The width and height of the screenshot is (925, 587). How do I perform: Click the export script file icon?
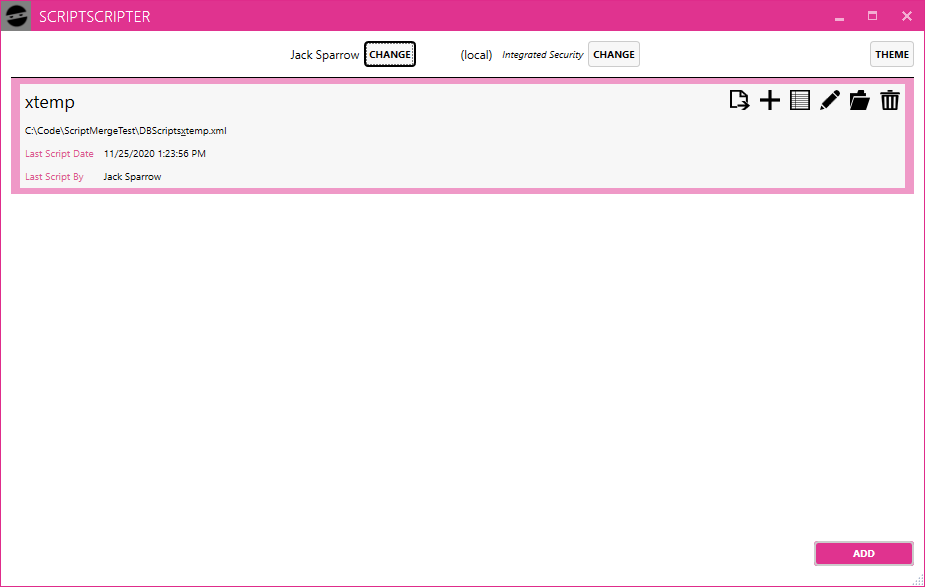click(x=739, y=100)
